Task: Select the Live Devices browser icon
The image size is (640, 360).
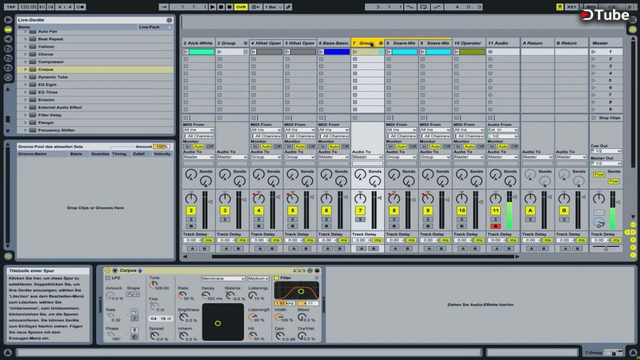Action: click(x=8, y=29)
